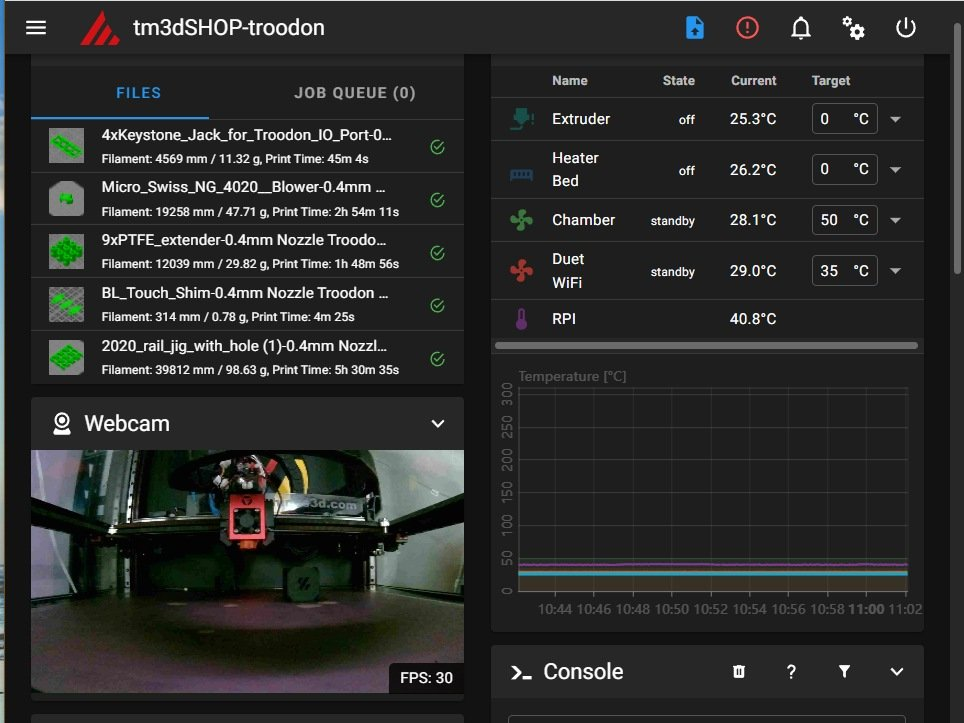Switch to the FILES tab
The height and width of the screenshot is (723, 964).
[x=138, y=93]
